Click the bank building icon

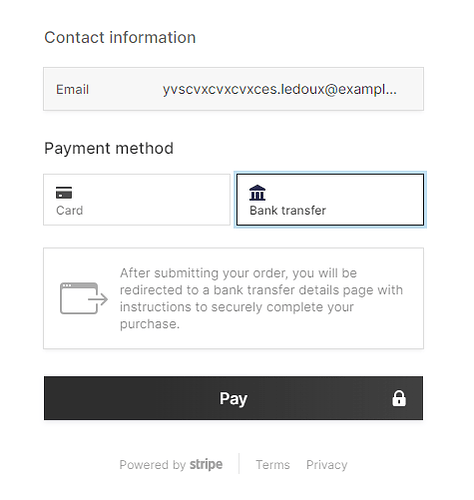coord(257,193)
